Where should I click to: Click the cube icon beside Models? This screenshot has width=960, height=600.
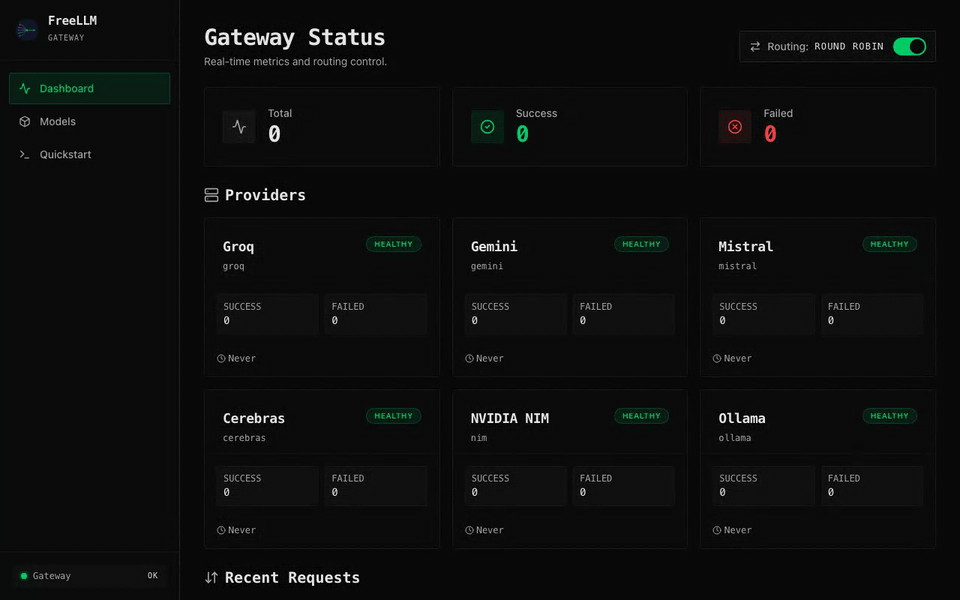coord(23,121)
